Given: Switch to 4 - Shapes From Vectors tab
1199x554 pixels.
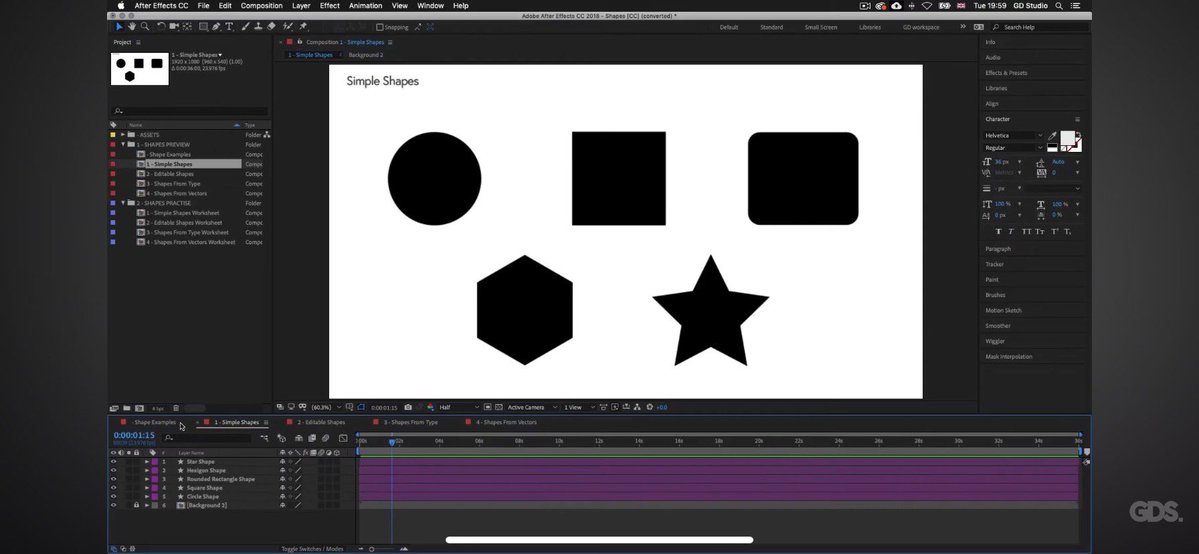Looking at the screenshot, I should 506,422.
